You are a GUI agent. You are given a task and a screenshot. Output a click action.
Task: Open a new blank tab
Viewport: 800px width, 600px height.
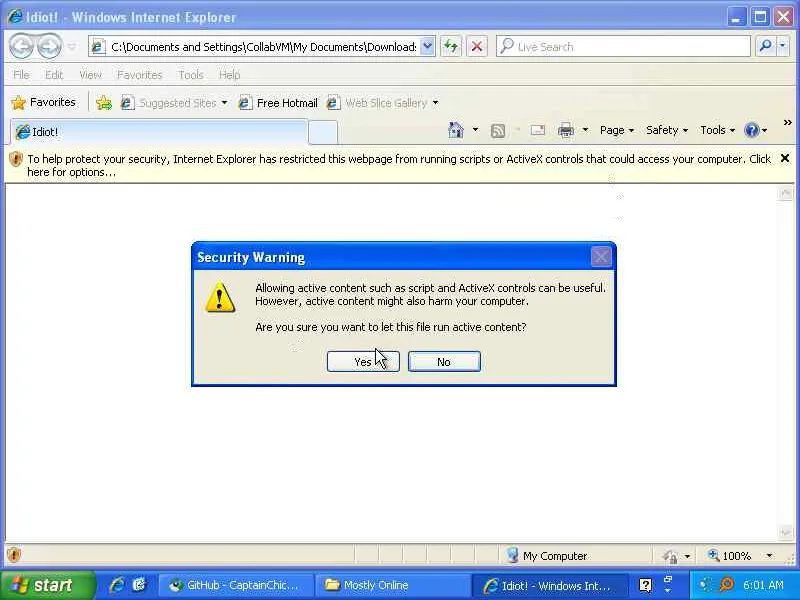click(x=323, y=132)
